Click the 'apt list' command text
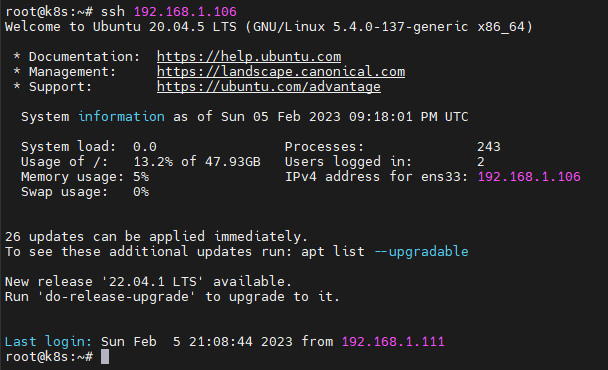Screen dimensions: 608x370 pyautogui.click(x=333, y=252)
